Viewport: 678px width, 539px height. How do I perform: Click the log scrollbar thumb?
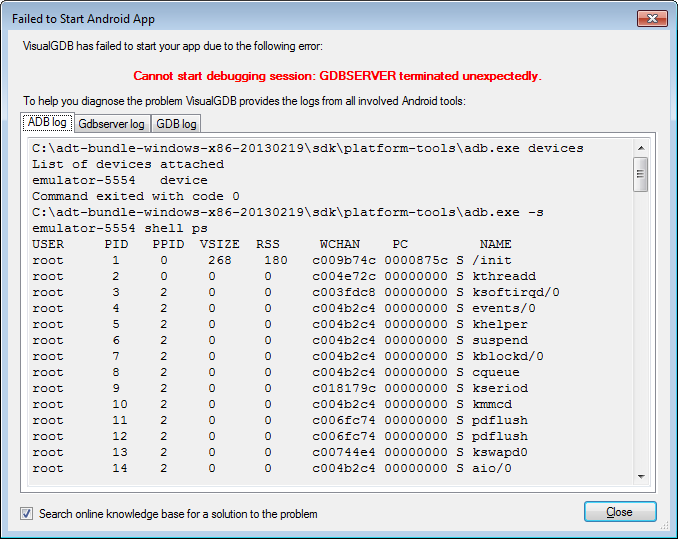(x=641, y=174)
